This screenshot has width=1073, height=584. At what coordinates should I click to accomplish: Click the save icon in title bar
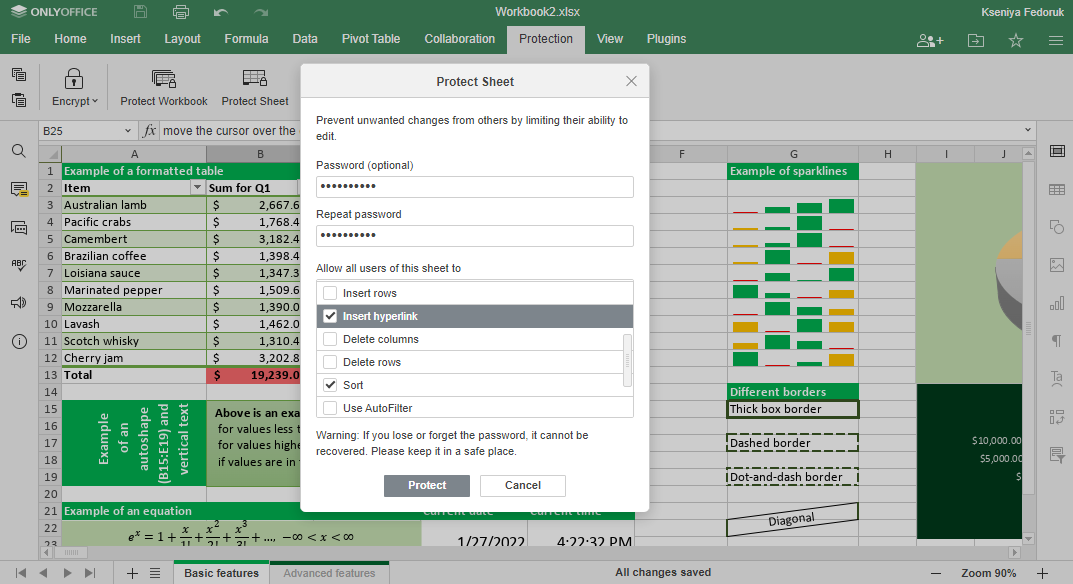tap(141, 12)
